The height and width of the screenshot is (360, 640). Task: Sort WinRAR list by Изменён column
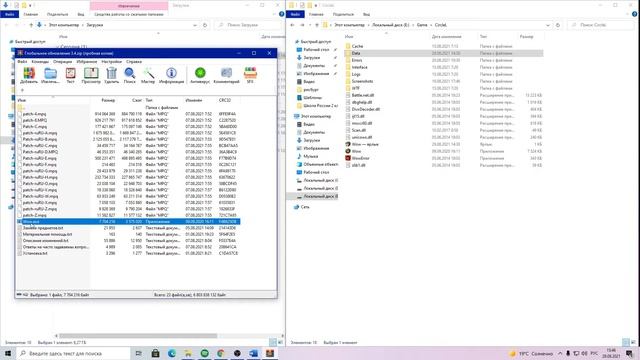click(x=193, y=100)
